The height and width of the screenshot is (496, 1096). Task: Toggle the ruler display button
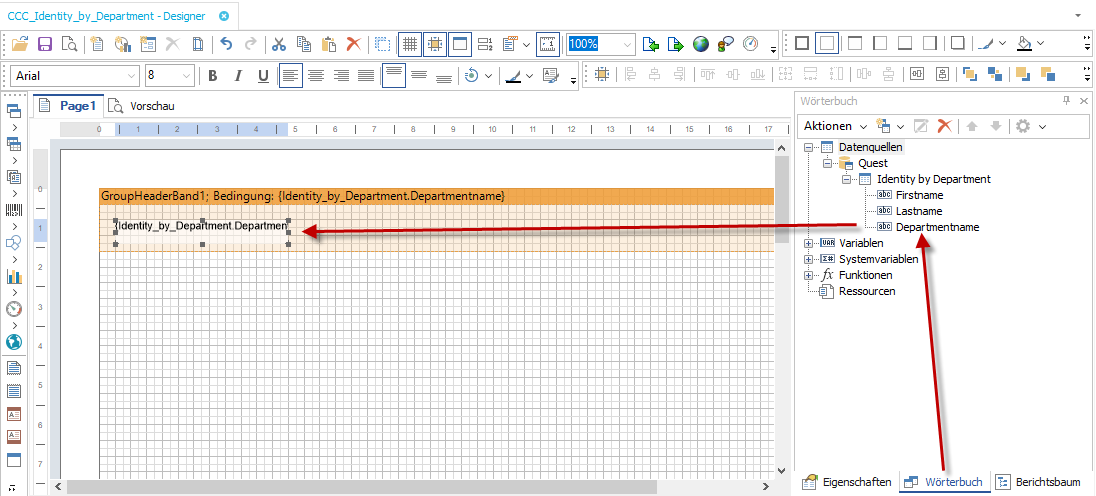(x=548, y=44)
